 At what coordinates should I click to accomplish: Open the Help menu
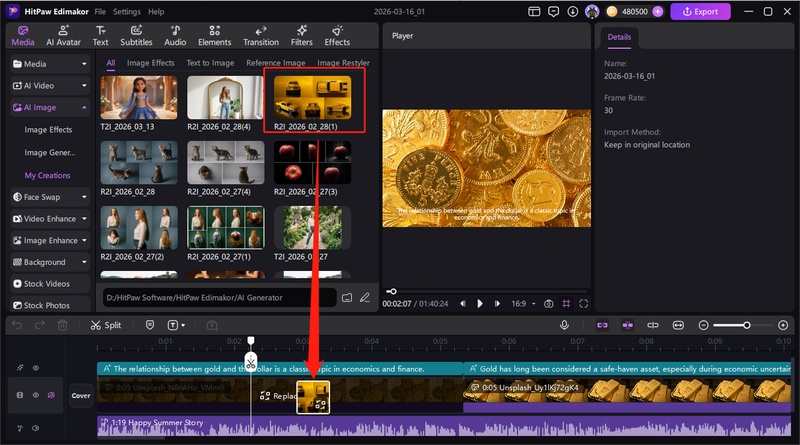[156, 11]
